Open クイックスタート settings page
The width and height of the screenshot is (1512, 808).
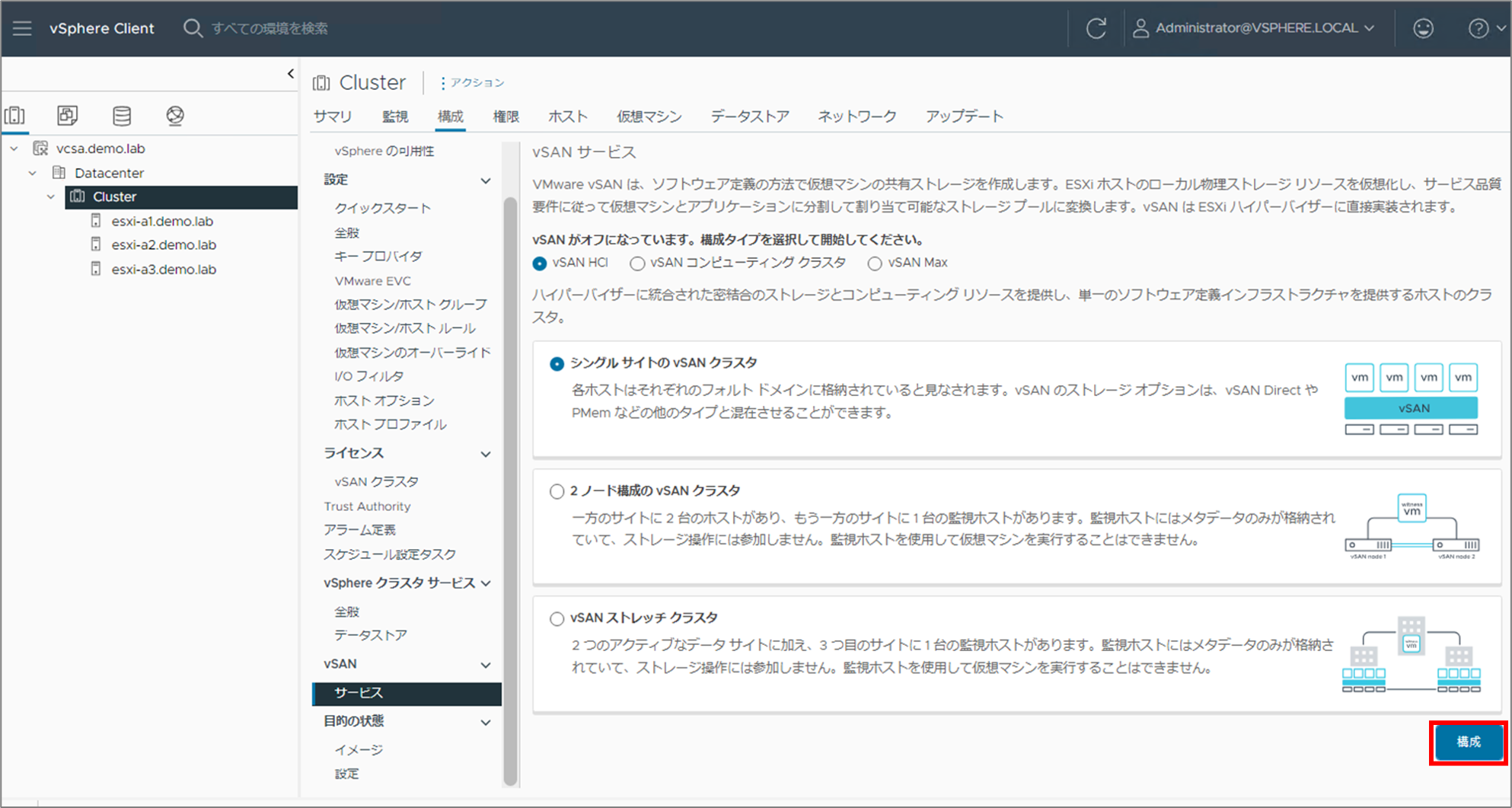[x=382, y=208]
